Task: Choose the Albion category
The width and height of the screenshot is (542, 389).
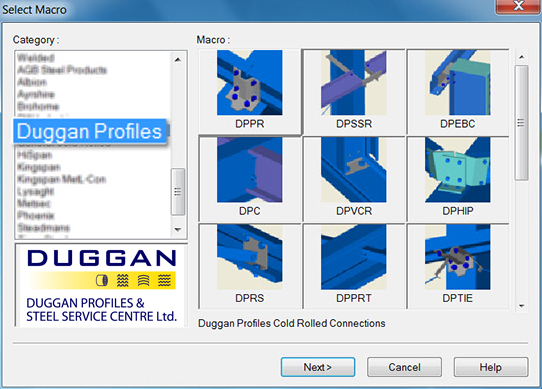Action: click(x=32, y=82)
